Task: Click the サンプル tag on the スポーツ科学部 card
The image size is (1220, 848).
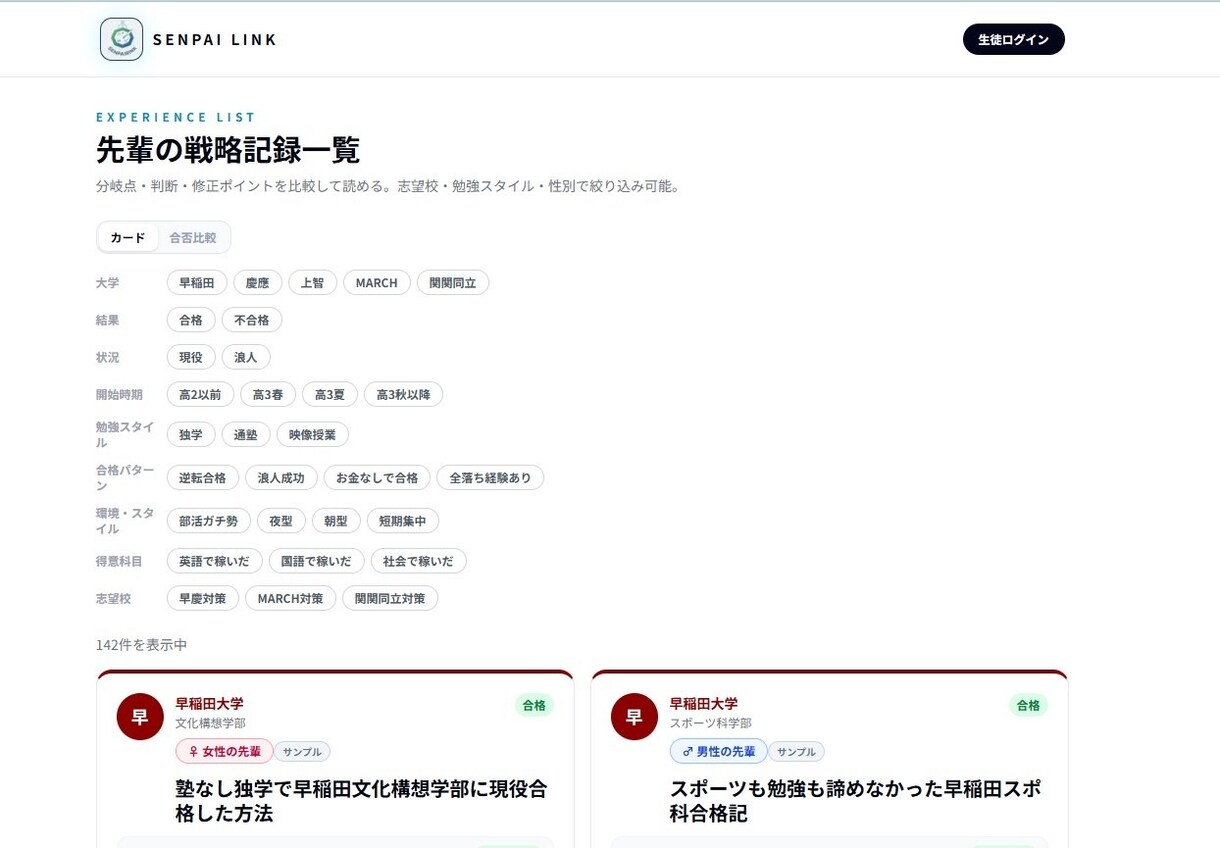Action: (796, 751)
